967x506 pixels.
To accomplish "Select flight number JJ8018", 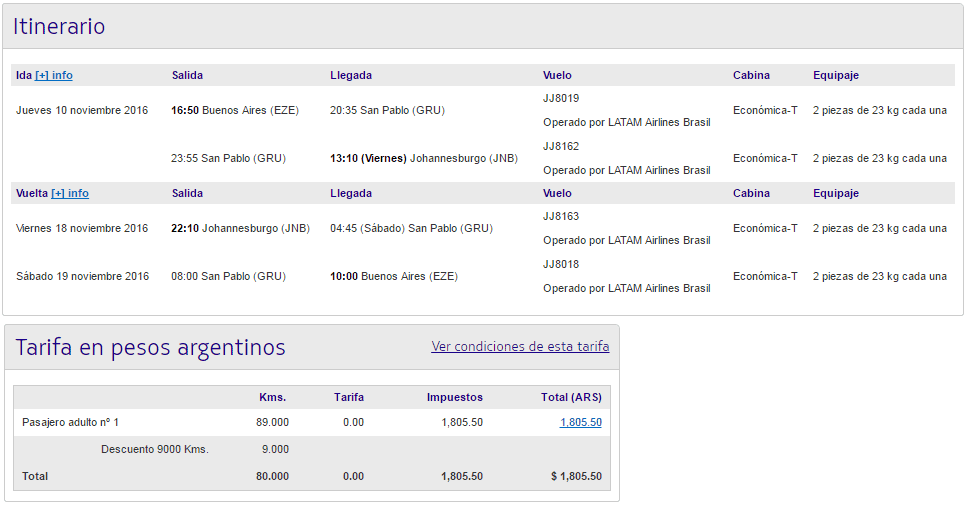I will pos(561,264).
